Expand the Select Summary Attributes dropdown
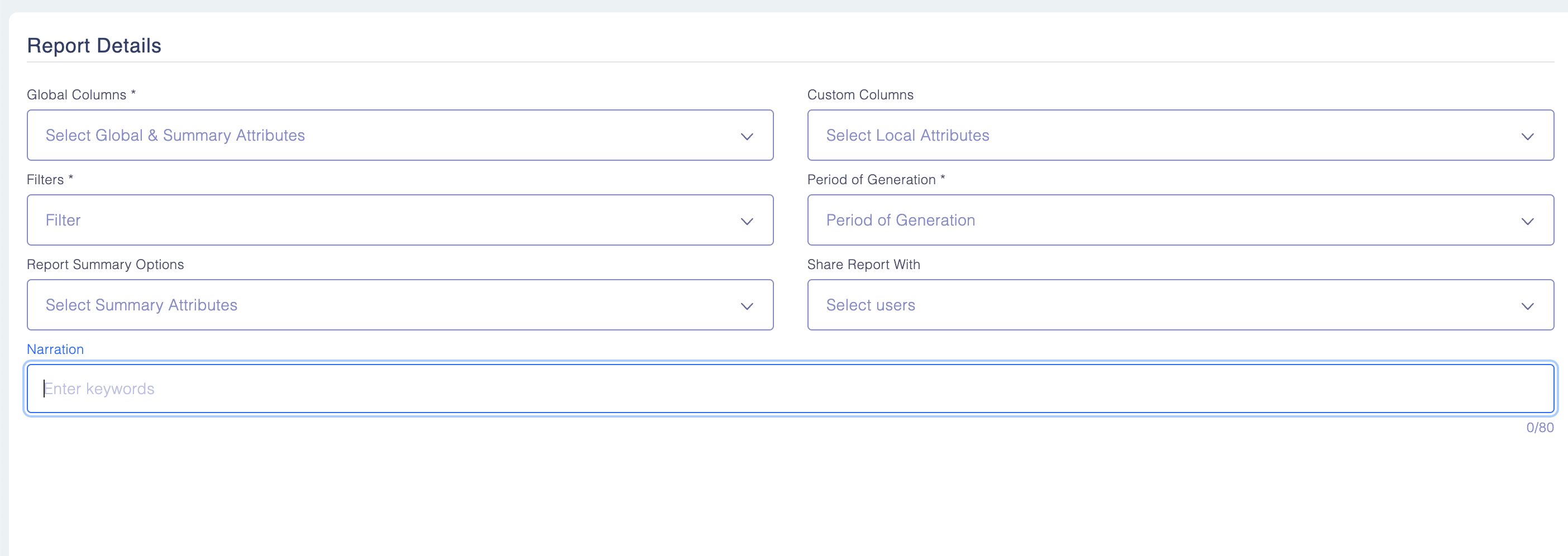The width and height of the screenshot is (1568, 556). pos(390,305)
